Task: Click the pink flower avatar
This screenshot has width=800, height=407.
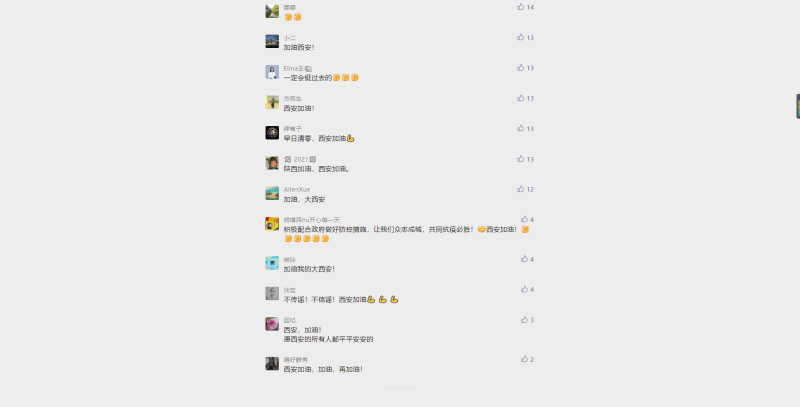Action: click(x=272, y=324)
